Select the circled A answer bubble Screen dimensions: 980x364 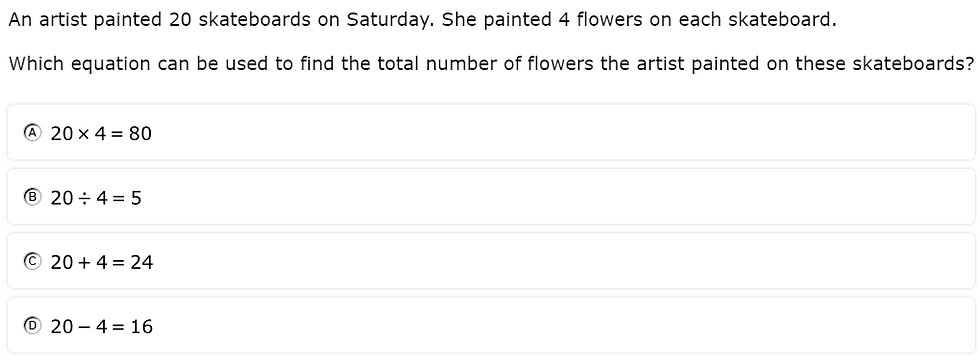point(32,133)
